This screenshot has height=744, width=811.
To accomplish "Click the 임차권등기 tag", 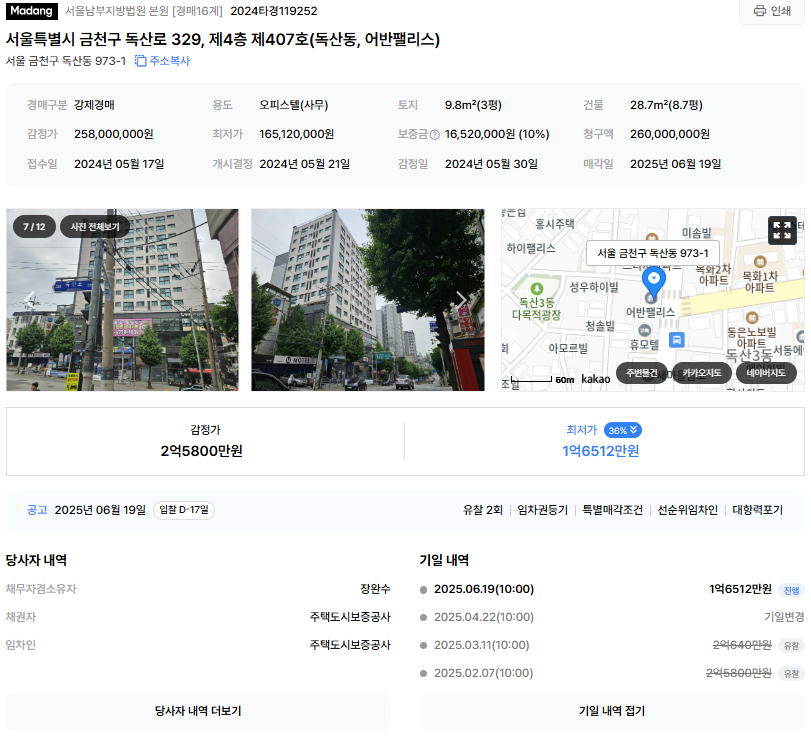I will click(x=543, y=510).
